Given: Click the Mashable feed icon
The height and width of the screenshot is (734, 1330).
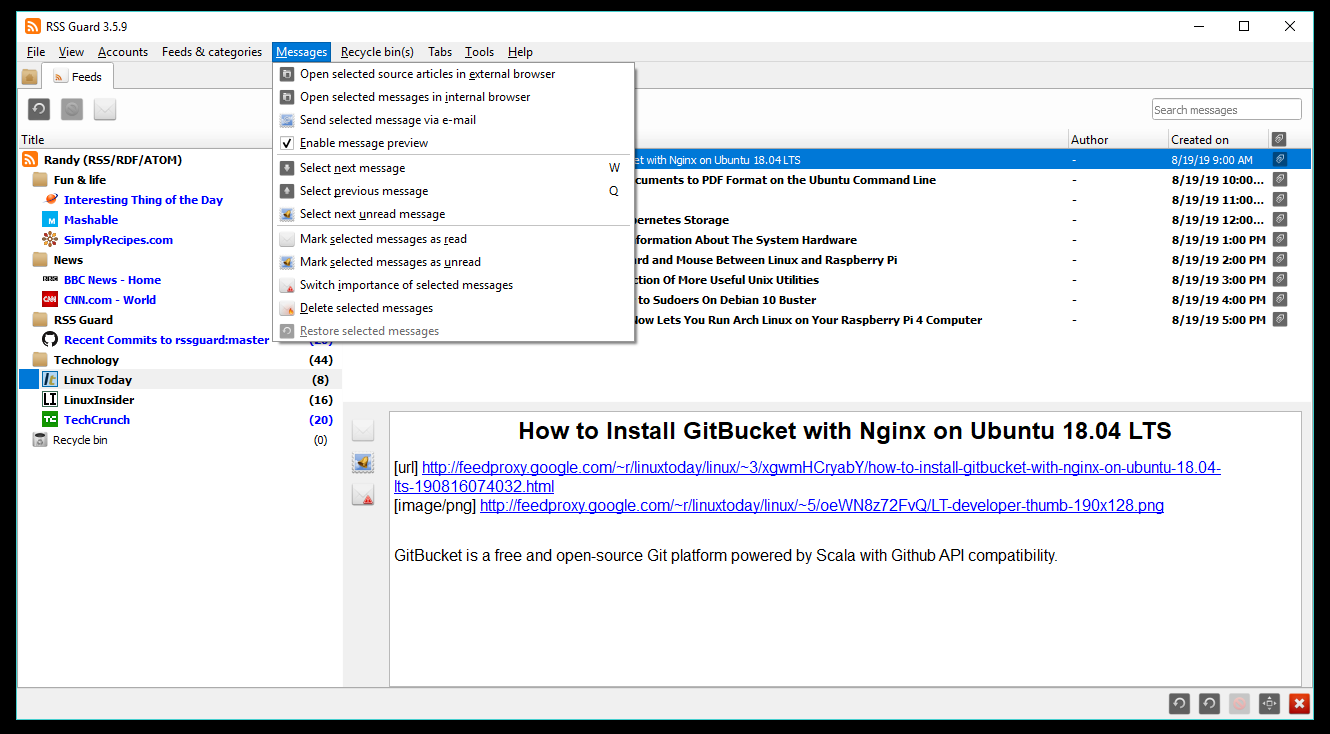Looking at the screenshot, I should (50, 220).
